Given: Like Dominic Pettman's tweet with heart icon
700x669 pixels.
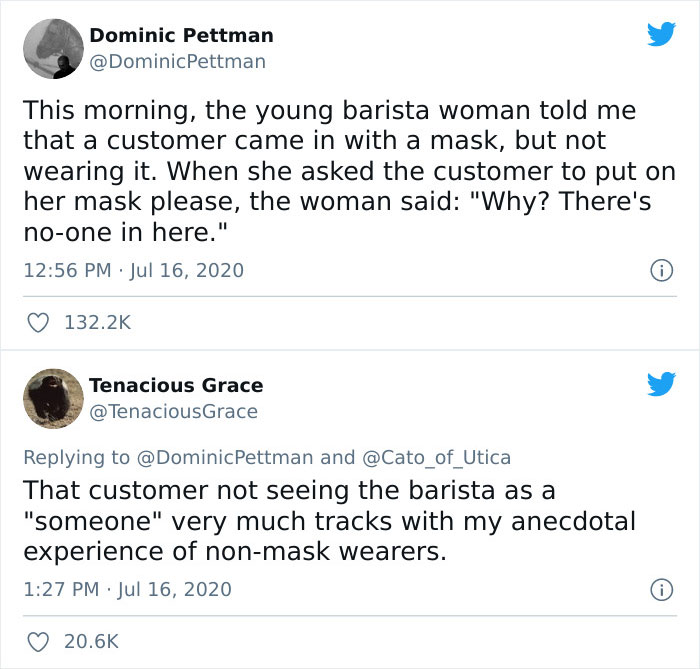Looking at the screenshot, I should click(40, 323).
